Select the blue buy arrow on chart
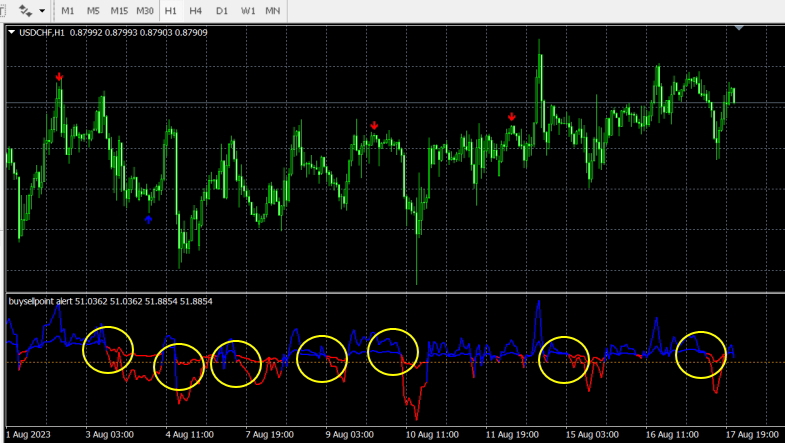 pyautogui.click(x=148, y=219)
